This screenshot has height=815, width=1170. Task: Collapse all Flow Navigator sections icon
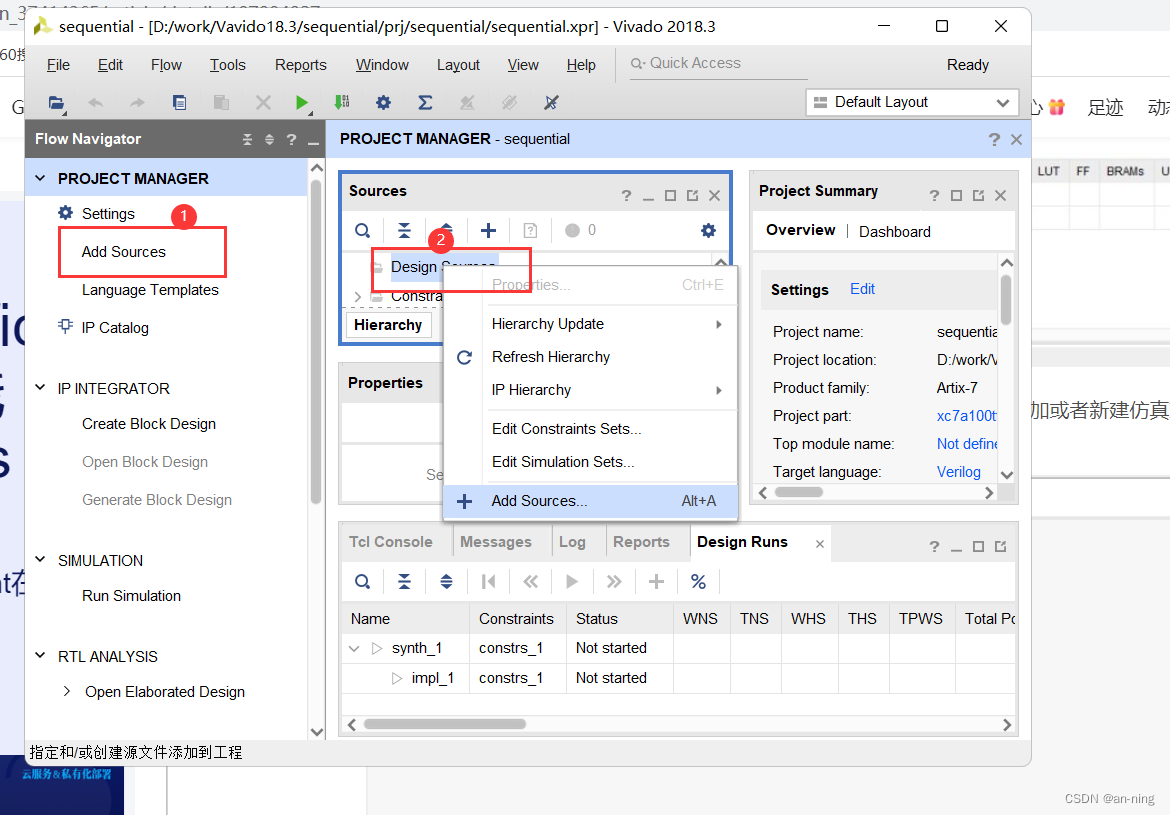pyautogui.click(x=248, y=140)
